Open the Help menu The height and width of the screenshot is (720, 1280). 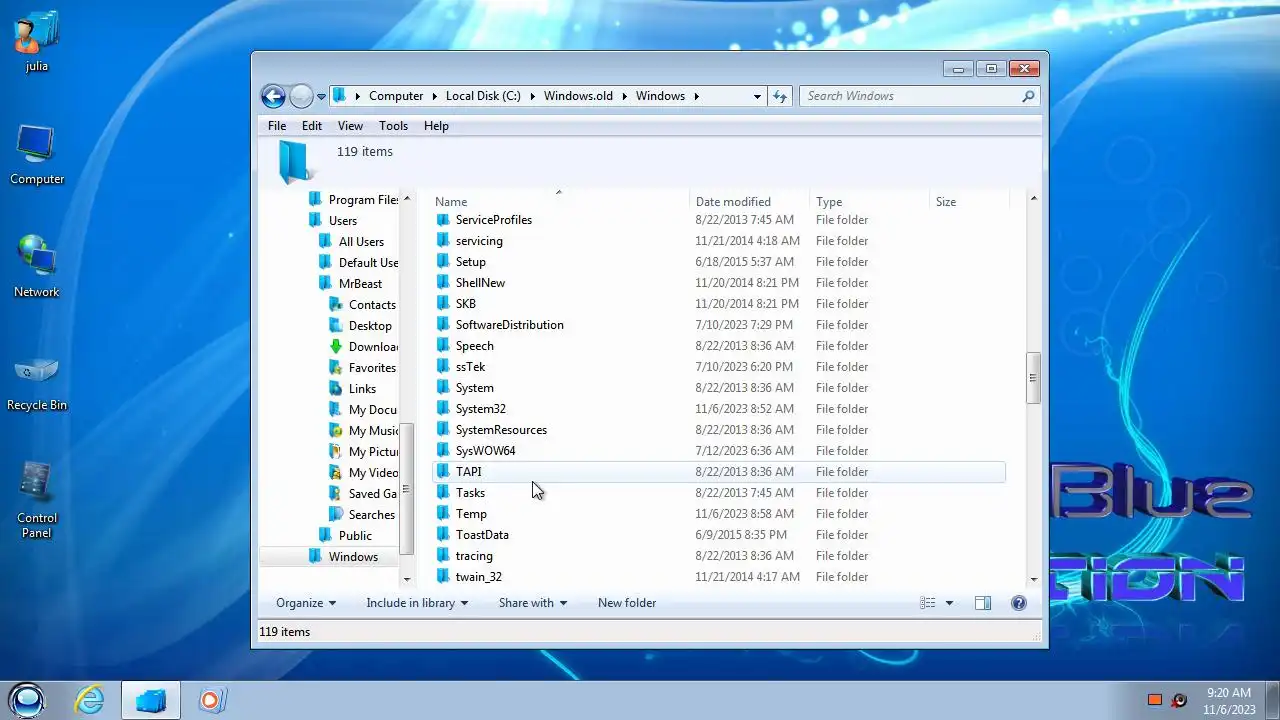(x=436, y=126)
